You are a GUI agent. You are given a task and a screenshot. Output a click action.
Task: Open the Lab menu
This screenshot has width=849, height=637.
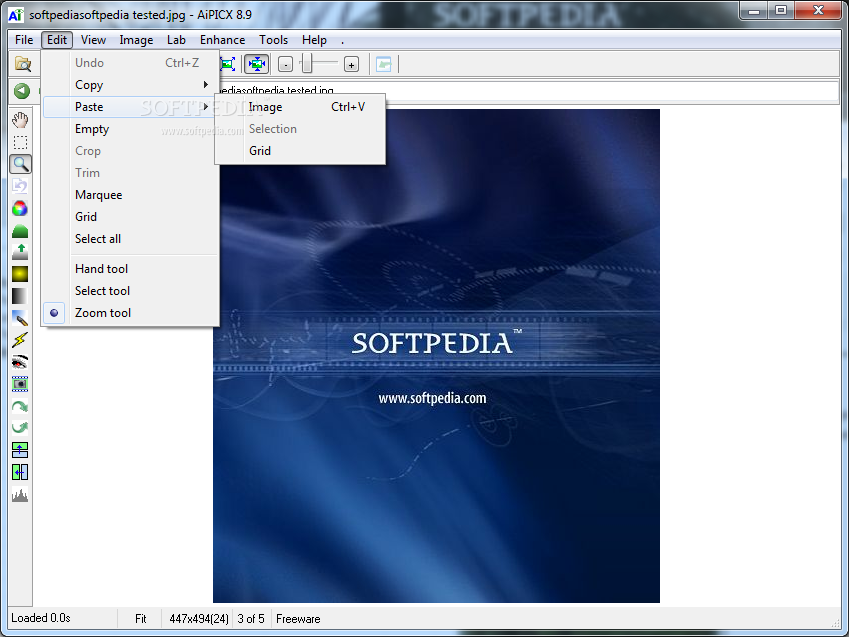point(176,40)
